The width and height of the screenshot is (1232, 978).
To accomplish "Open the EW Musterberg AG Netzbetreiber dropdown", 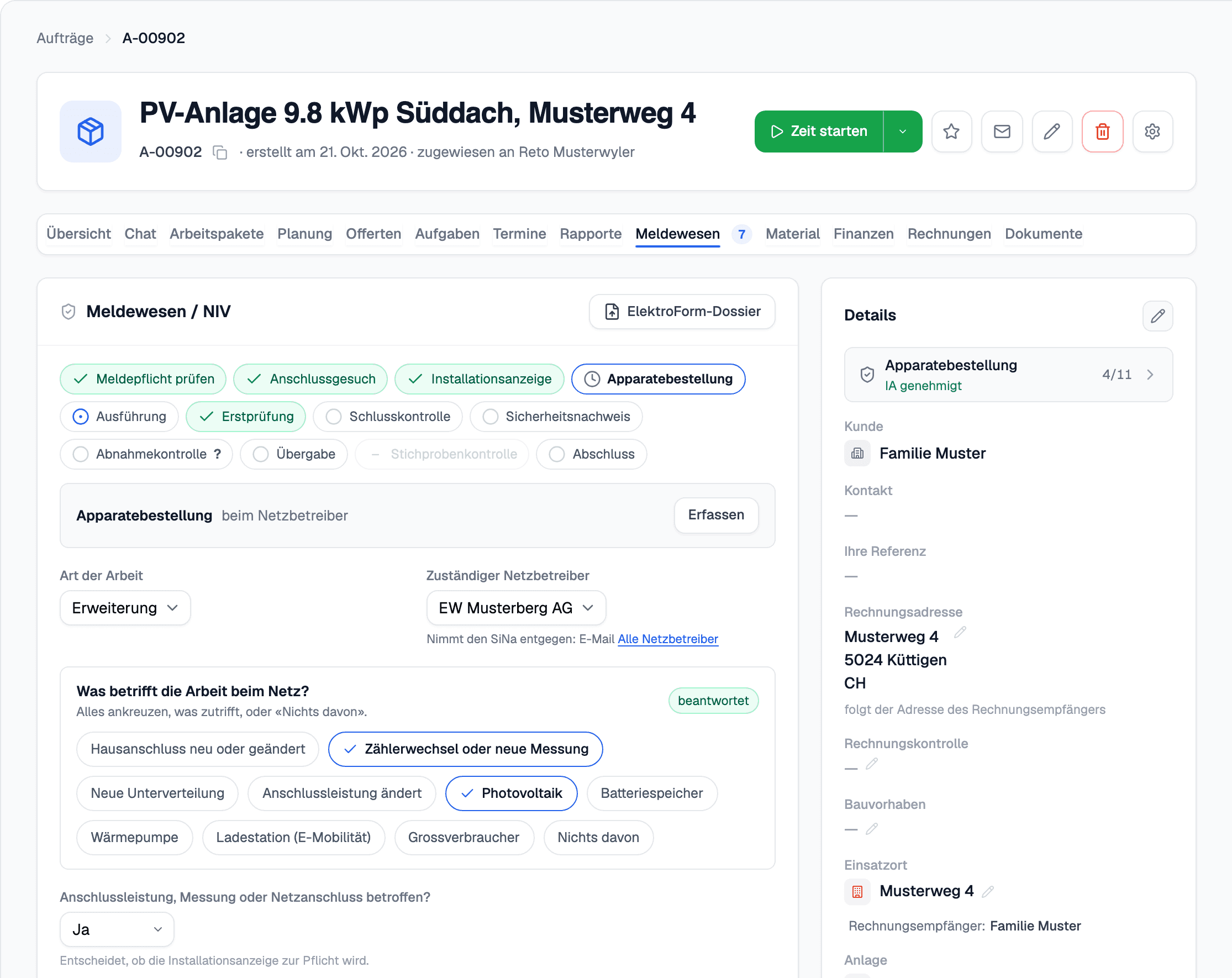I will pos(516,608).
